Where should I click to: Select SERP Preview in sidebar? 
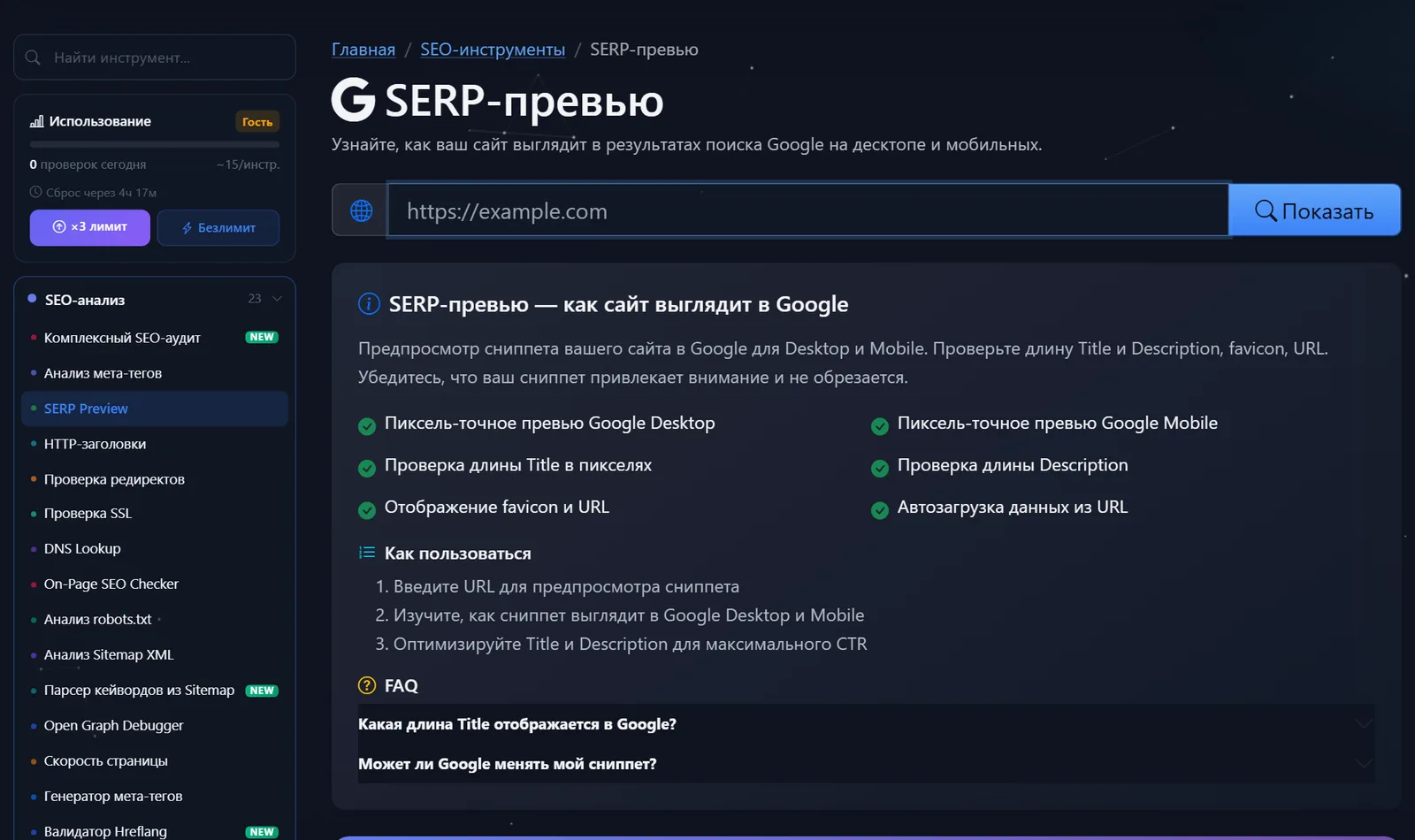click(x=155, y=409)
